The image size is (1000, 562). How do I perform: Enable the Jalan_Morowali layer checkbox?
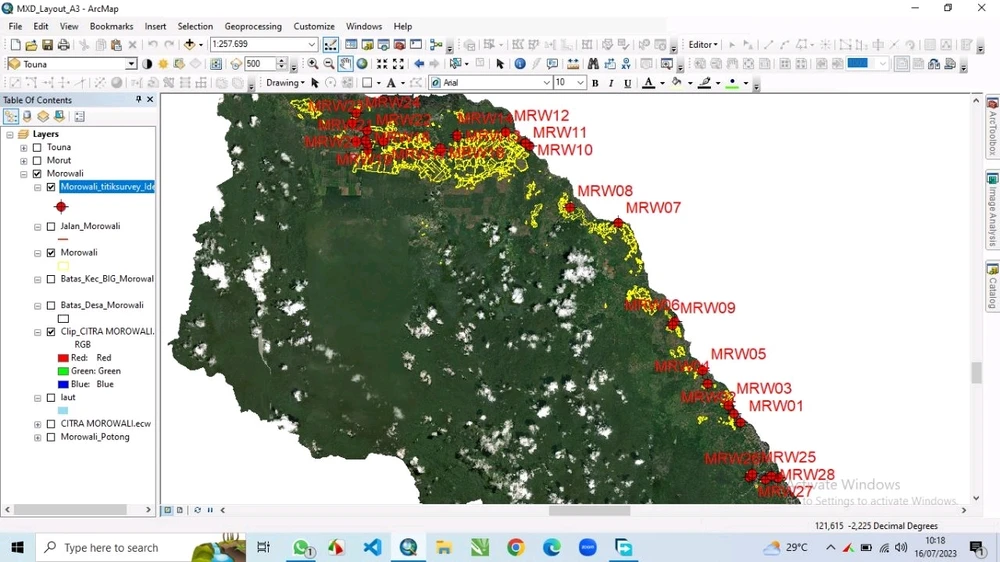click(x=51, y=227)
